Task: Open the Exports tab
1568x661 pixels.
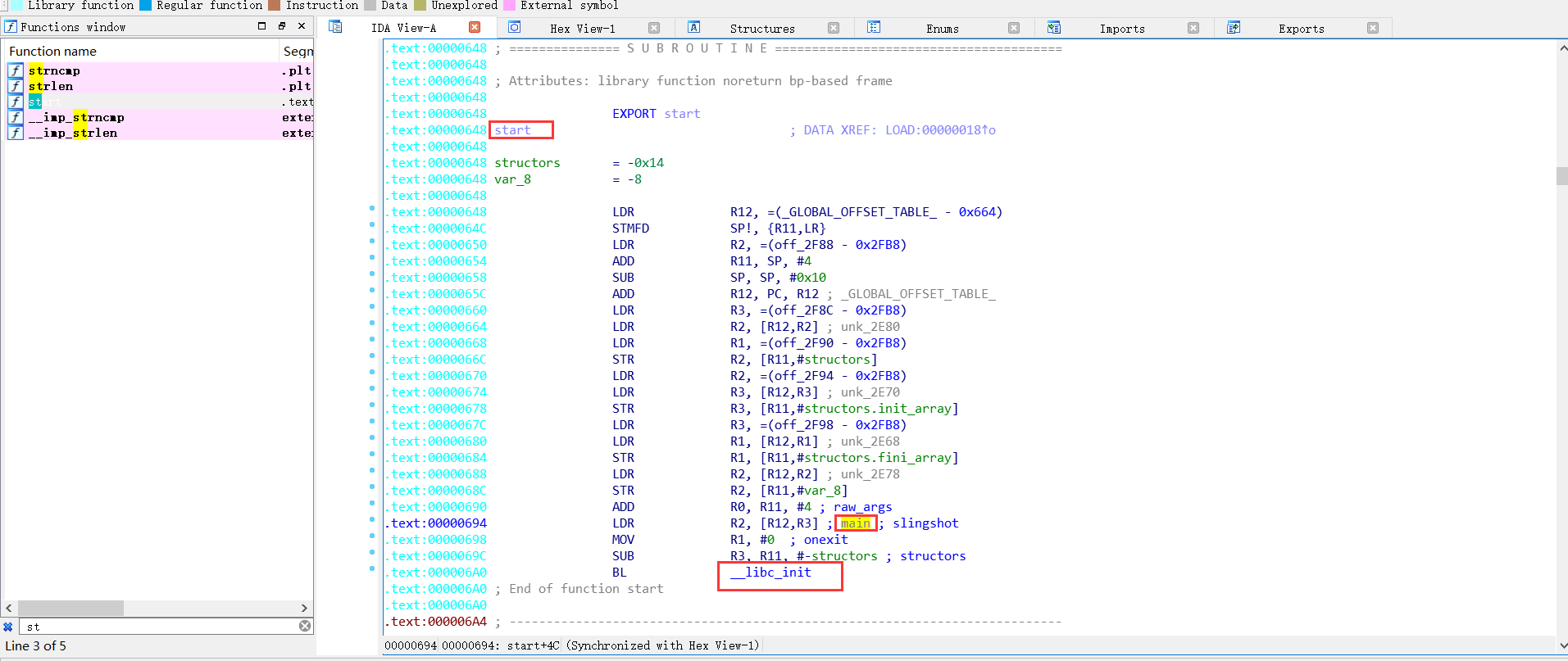Action: pos(1301,29)
